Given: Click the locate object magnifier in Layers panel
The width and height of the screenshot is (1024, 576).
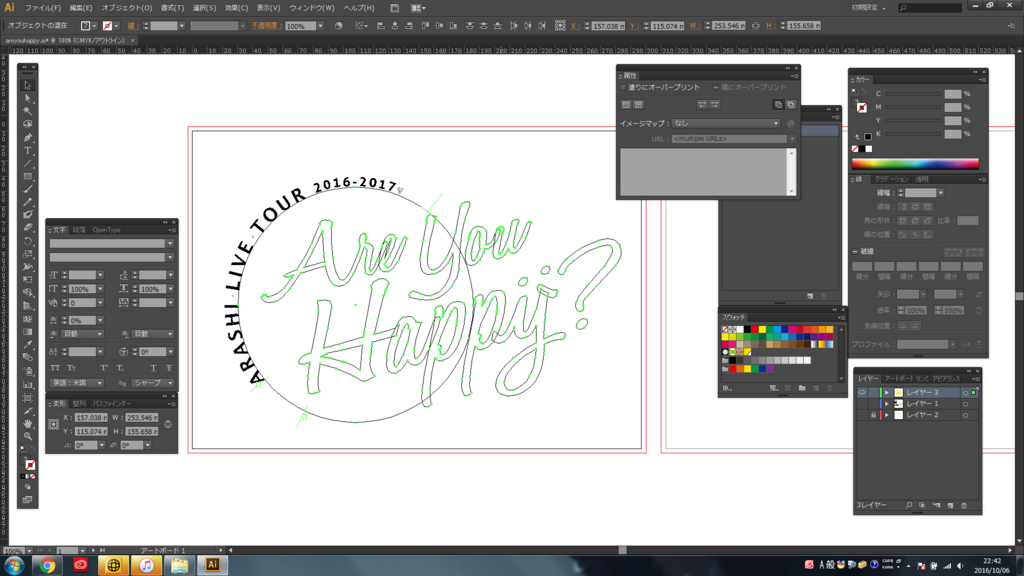Looking at the screenshot, I should tap(908, 505).
